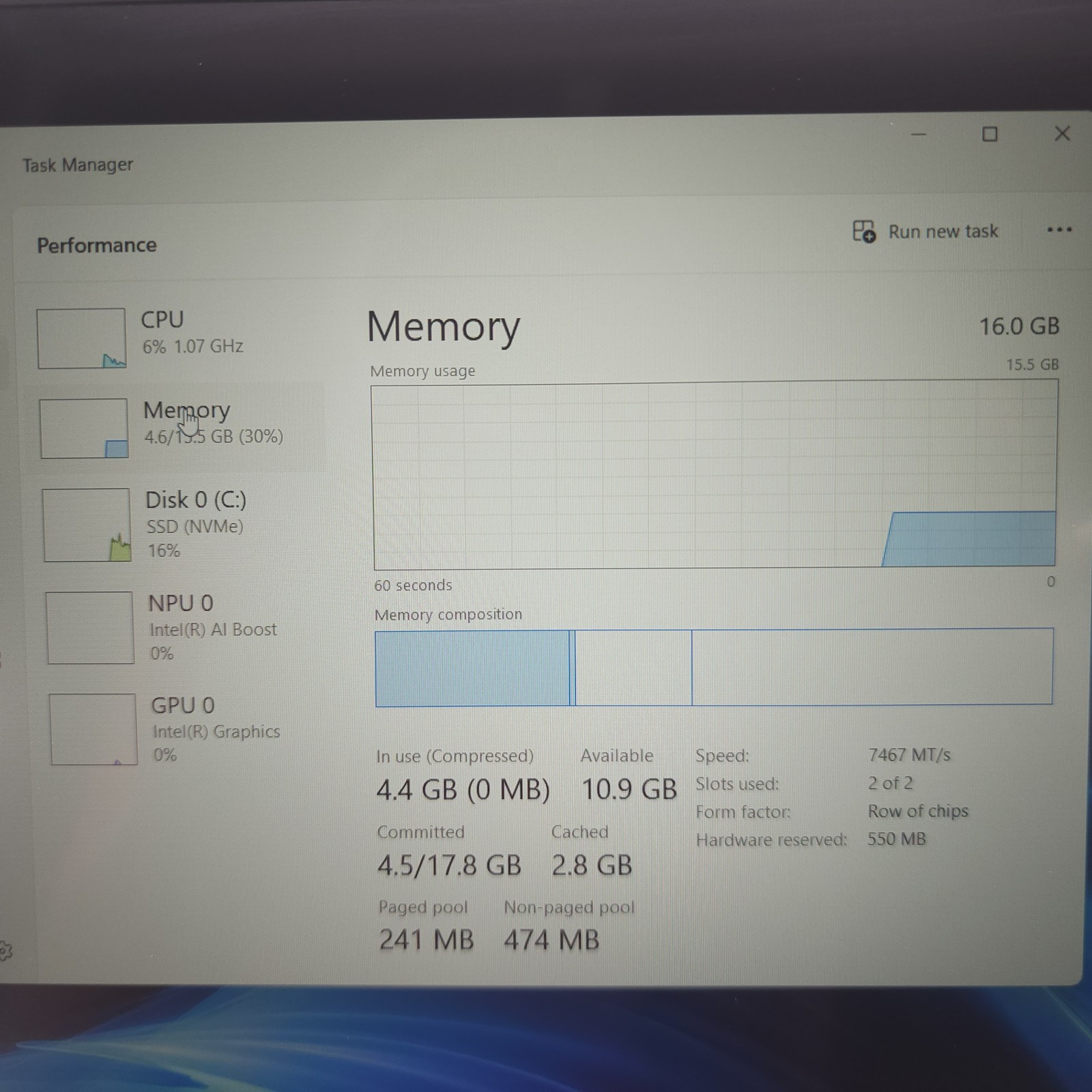Click the Run new task icon
This screenshot has height=1092, width=1092.
864,231
